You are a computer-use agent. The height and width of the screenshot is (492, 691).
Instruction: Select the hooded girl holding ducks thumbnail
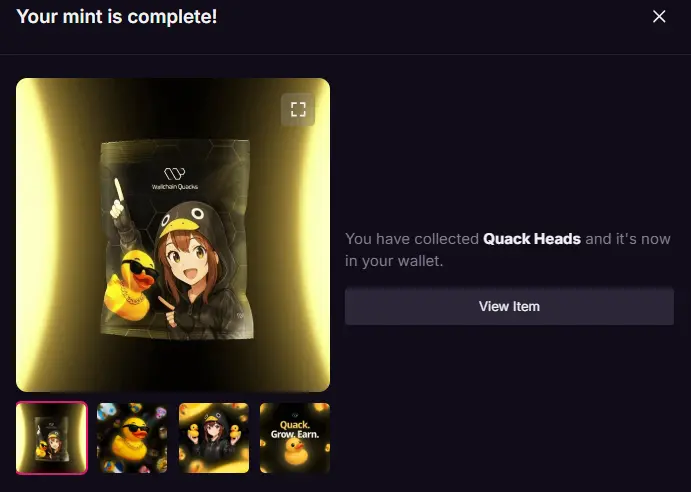click(x=214, y=438)
